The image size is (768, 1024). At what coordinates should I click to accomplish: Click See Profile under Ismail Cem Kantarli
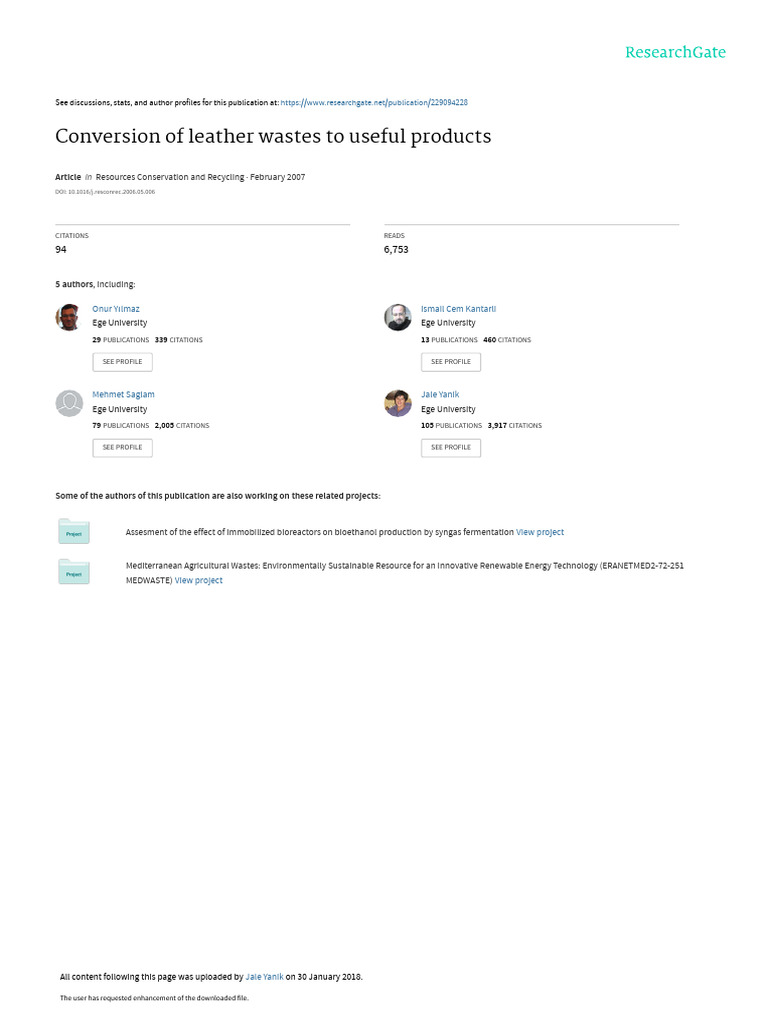click(x=451, y=361)
